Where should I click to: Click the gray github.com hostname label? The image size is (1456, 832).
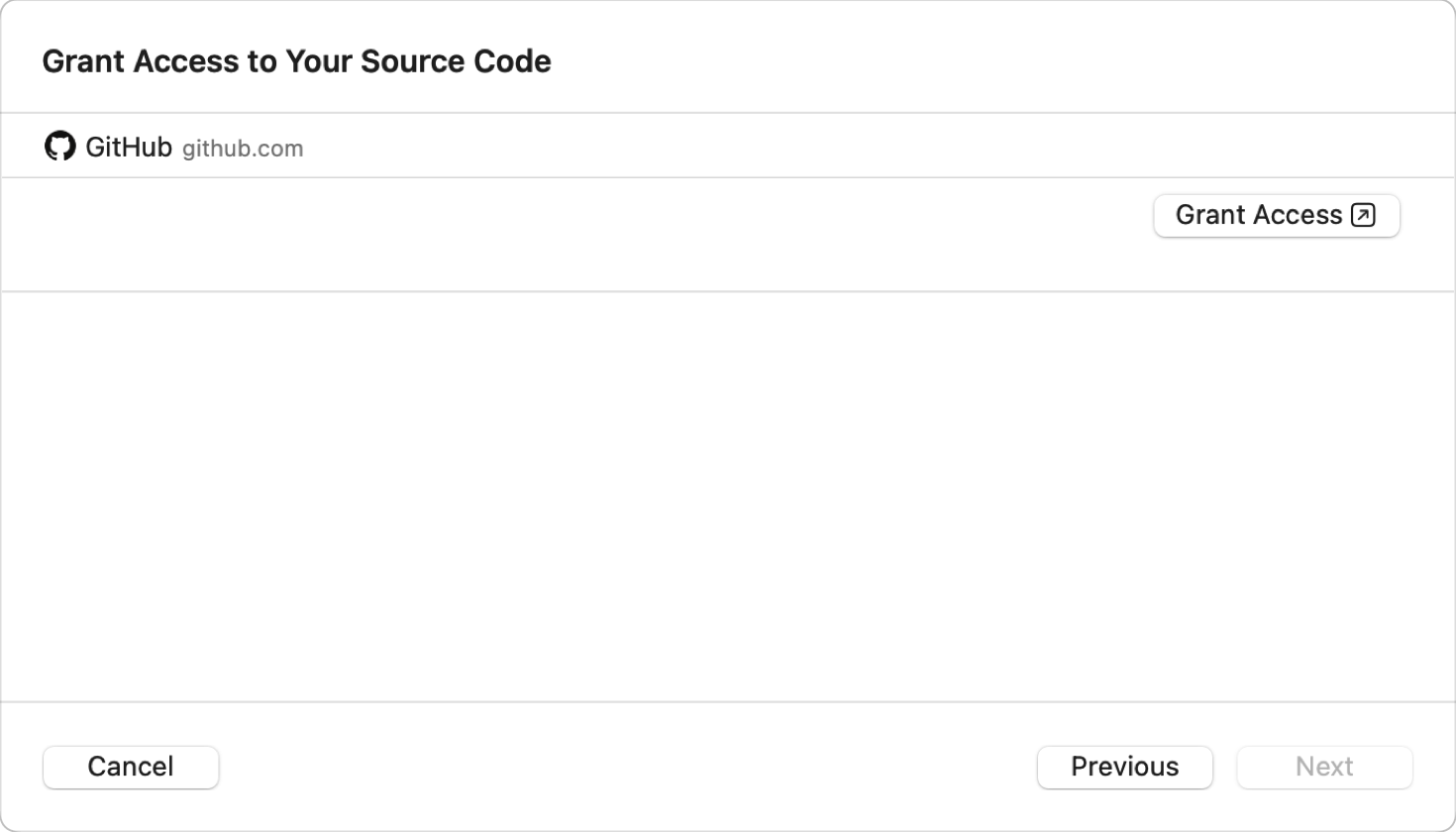coord(243,149)
